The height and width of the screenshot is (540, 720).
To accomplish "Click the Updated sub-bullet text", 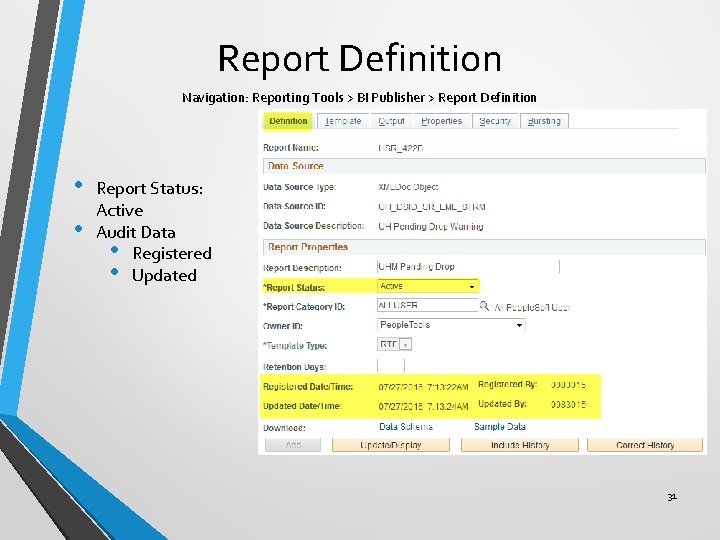I will (x=164, y=276).
